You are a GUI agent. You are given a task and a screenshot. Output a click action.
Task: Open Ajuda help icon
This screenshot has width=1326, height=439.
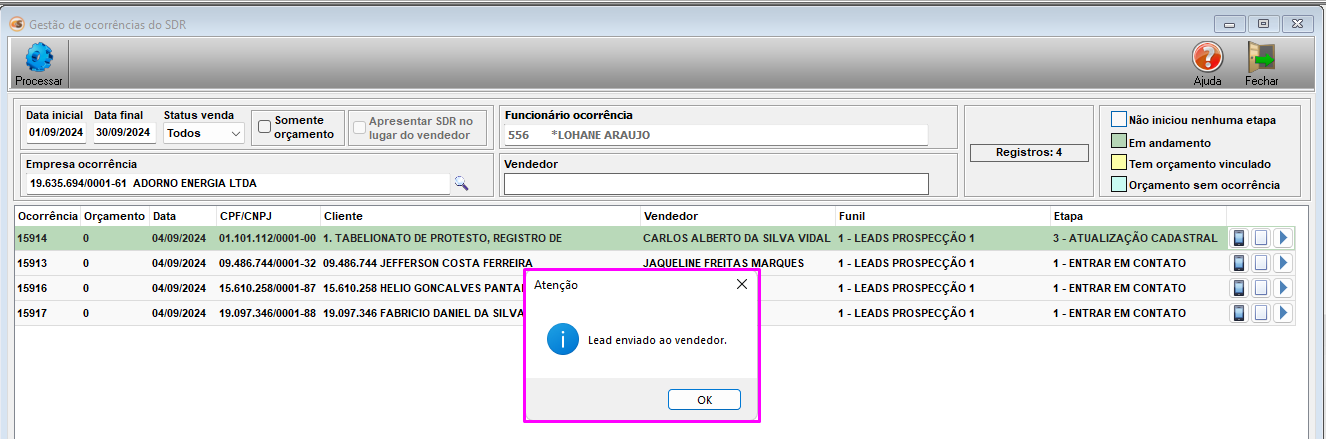pos(1207,58)
